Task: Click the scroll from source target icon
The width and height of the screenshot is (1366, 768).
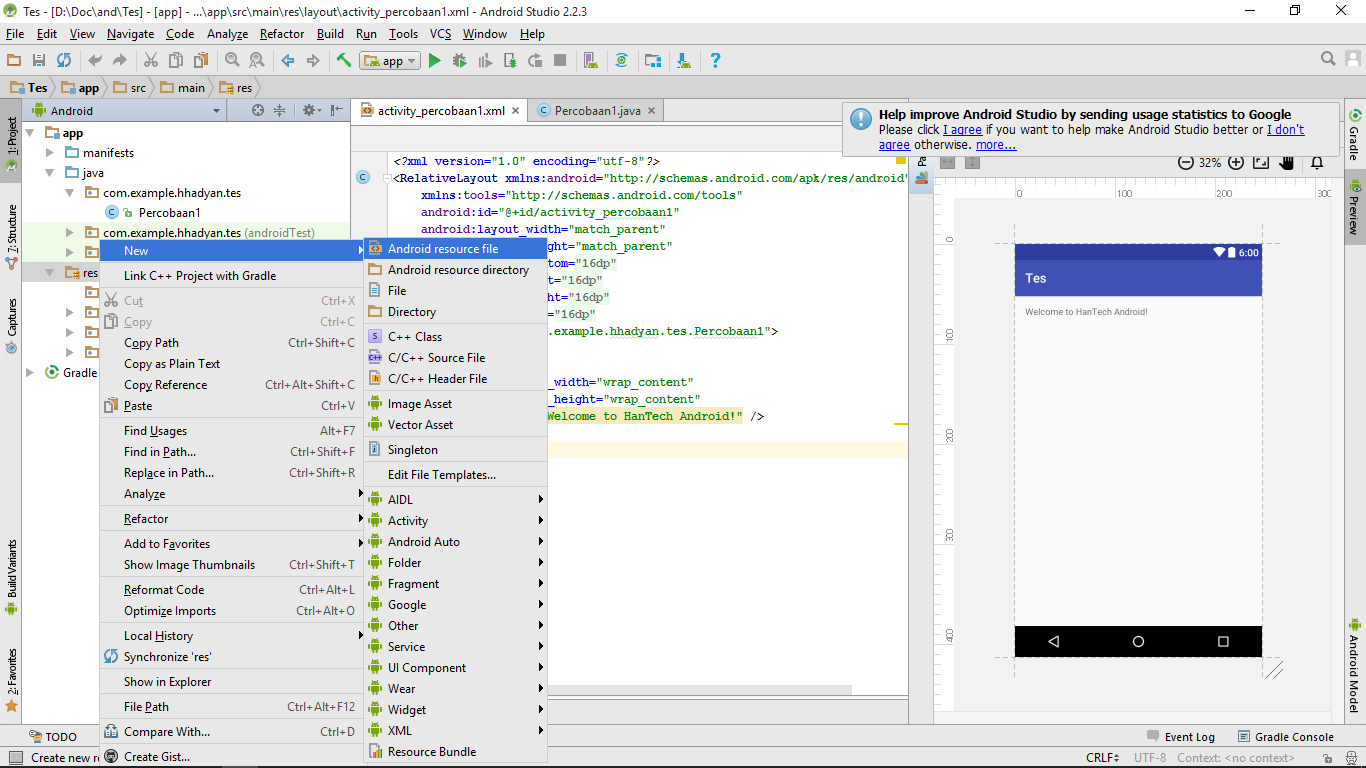Action: pos(258,110)
